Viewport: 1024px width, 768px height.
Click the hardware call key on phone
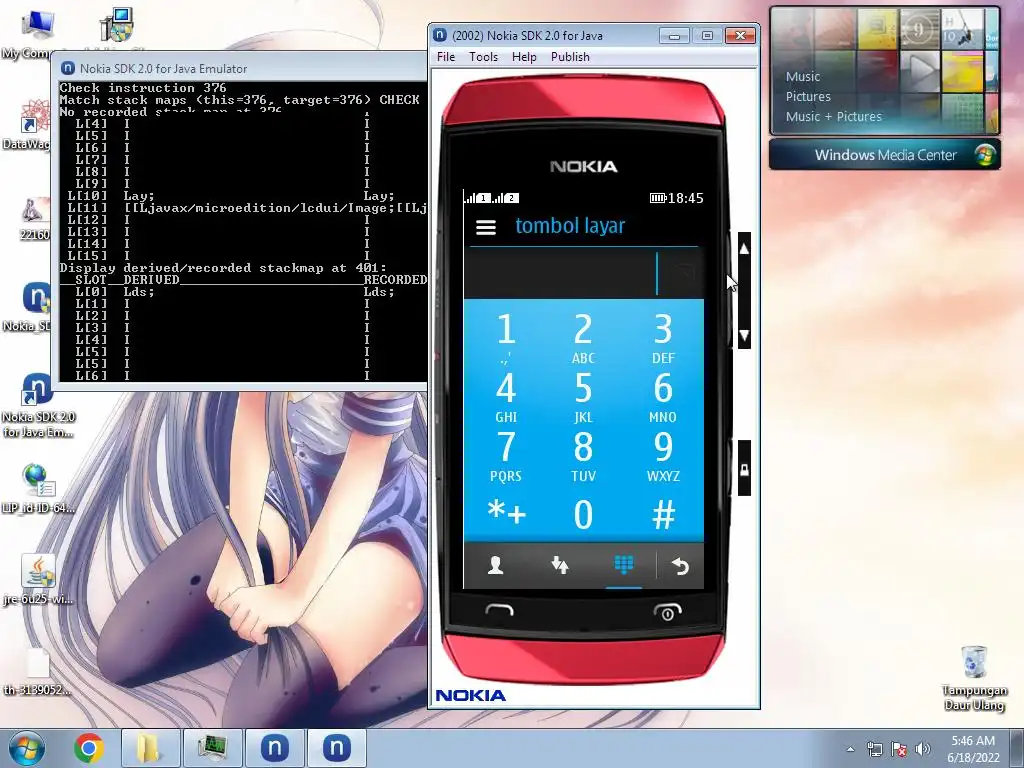pos(500,611)
